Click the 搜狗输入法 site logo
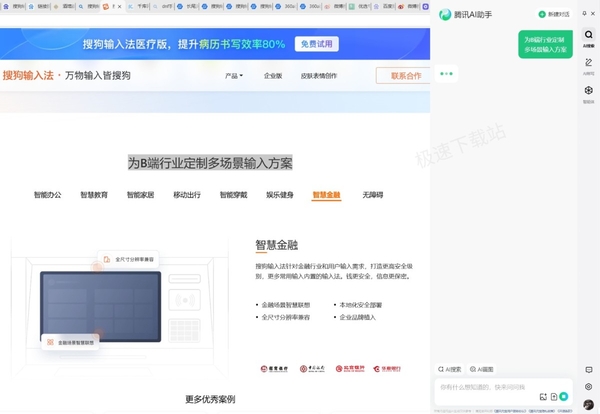Image resolution: width=600 pixels, height=414 pixels. (x=28, y=75)
